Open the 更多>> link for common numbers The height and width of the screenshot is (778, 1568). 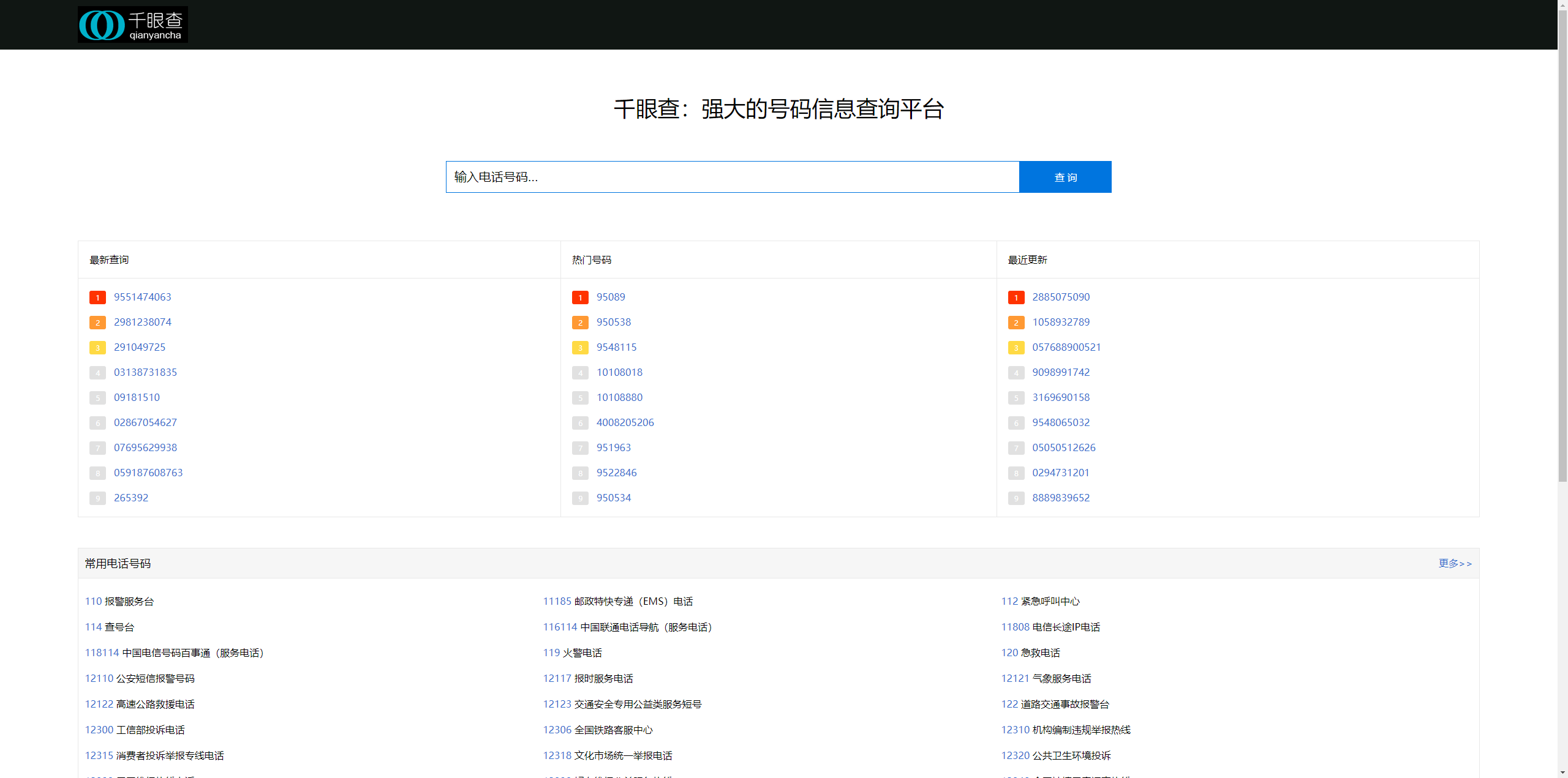[1455, 563]
